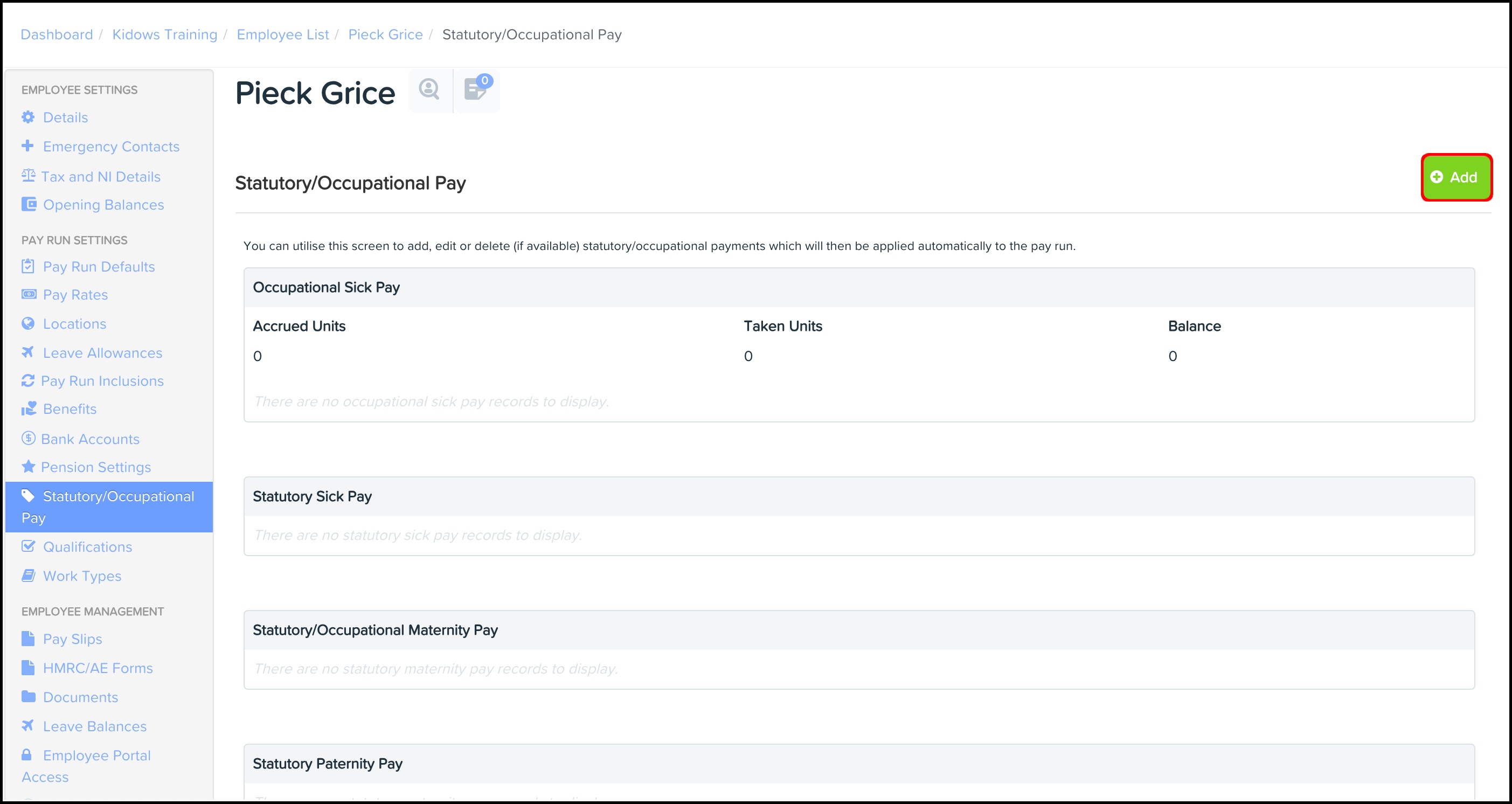
Task: Click the Opening Balances wallet icon
Action: coord(28,204)
